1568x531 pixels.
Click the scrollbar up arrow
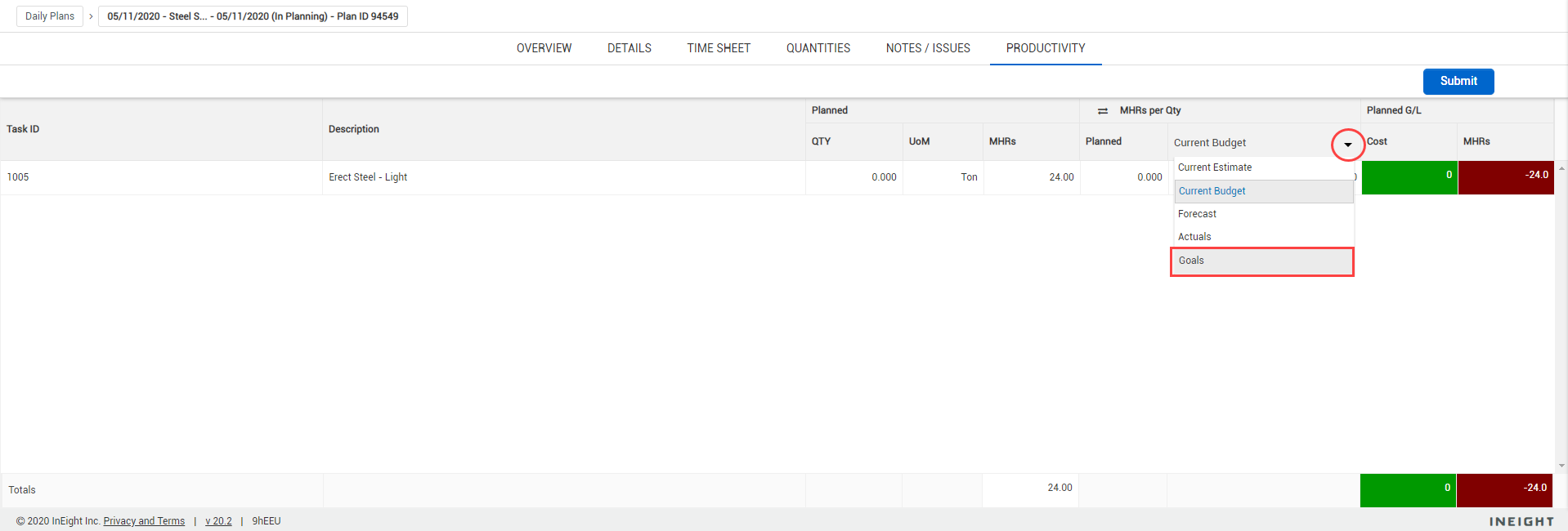tap(1561, 168)
